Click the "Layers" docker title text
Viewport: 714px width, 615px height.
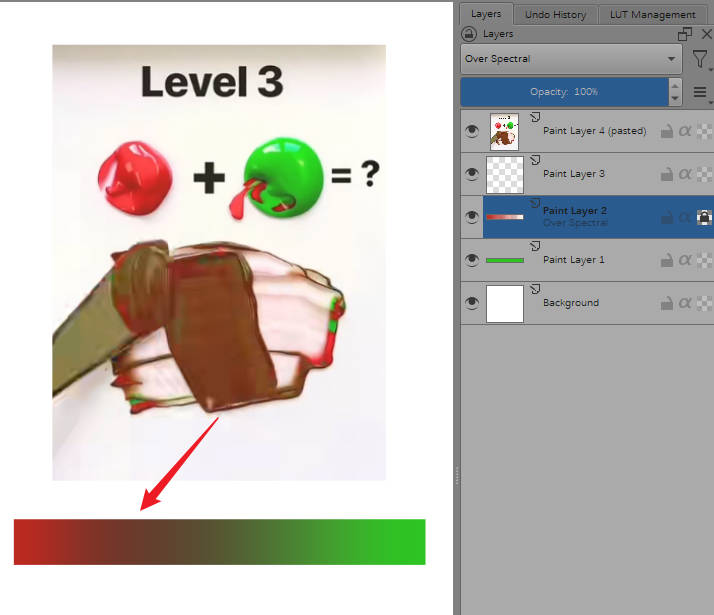coord(498,34)
